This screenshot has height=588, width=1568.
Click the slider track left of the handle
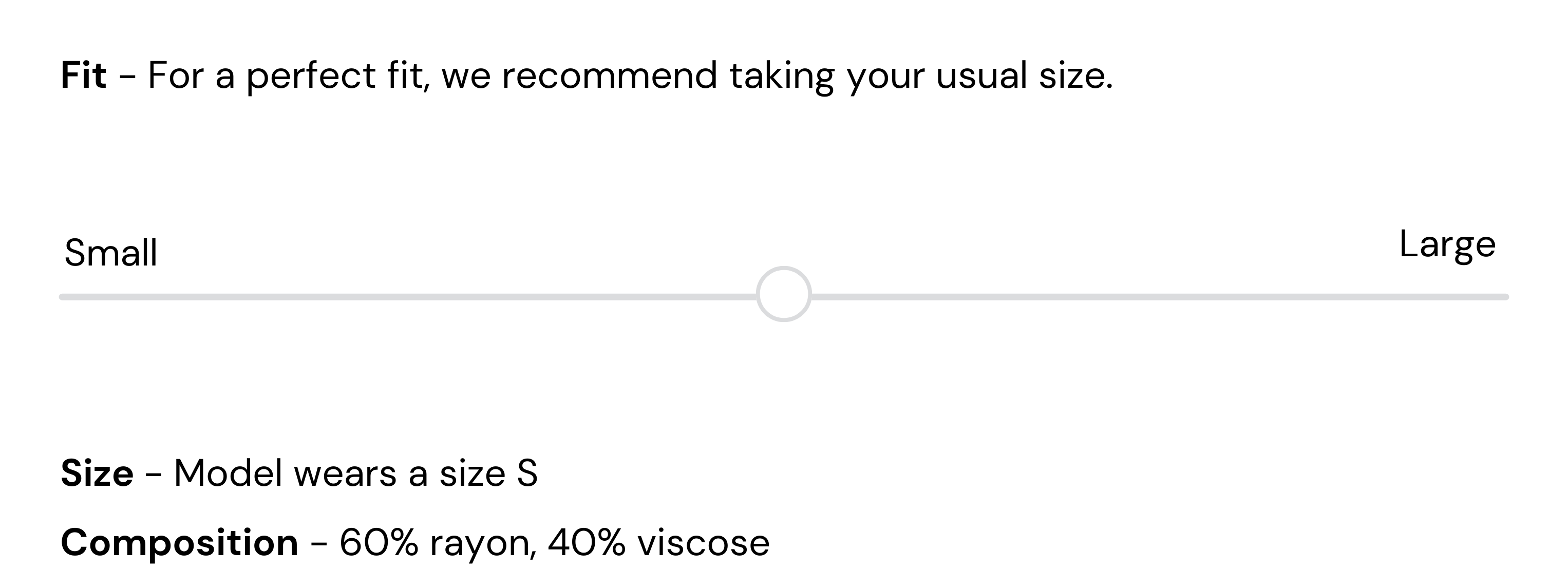tap(408, 297)
